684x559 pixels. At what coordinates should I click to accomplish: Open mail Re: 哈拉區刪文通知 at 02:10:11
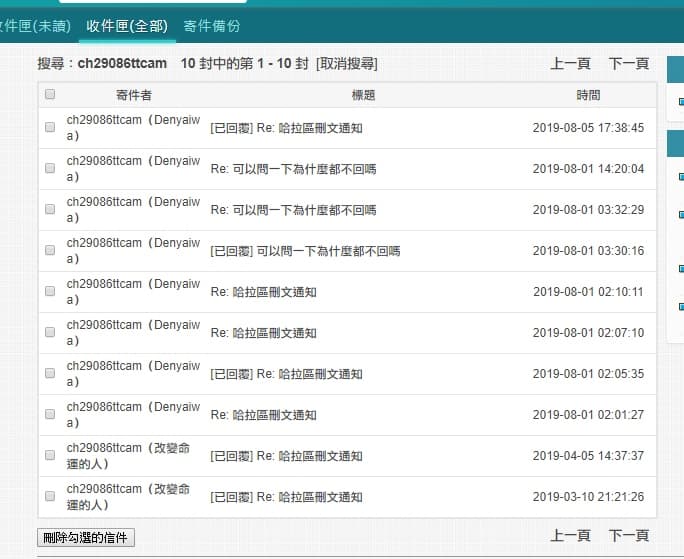(263, 292)
